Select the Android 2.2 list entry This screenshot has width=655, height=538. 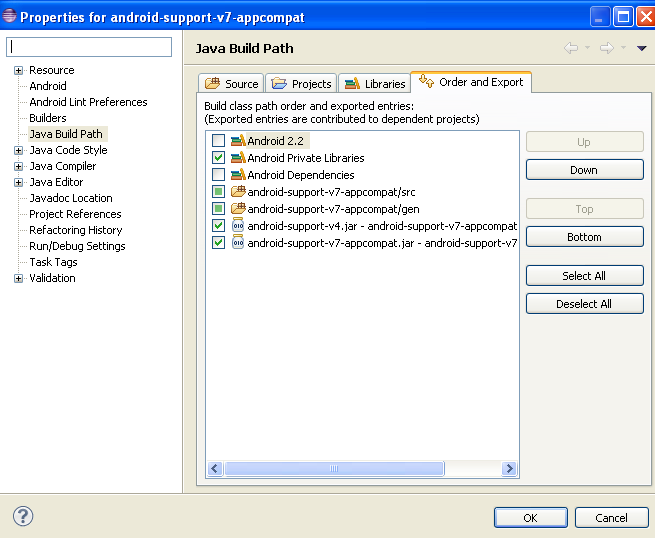276,141
